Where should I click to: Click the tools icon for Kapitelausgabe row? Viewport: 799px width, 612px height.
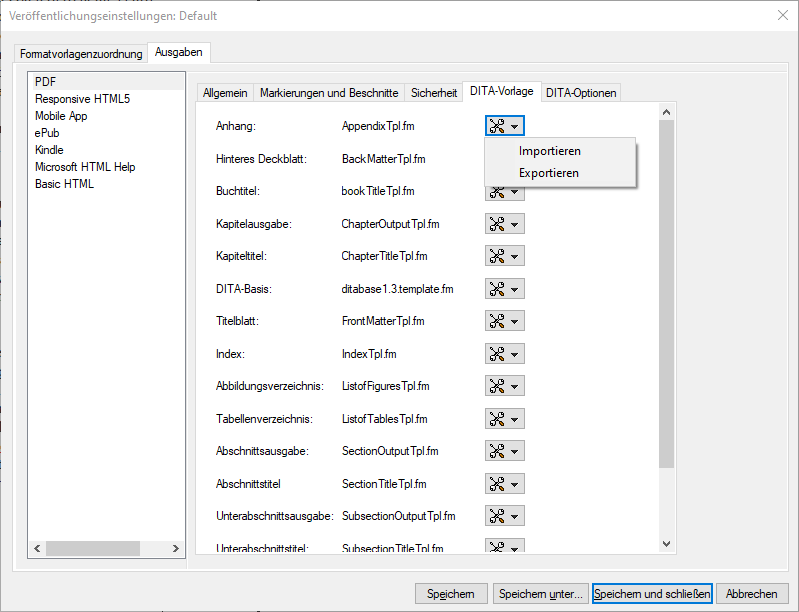click(497, 224)
